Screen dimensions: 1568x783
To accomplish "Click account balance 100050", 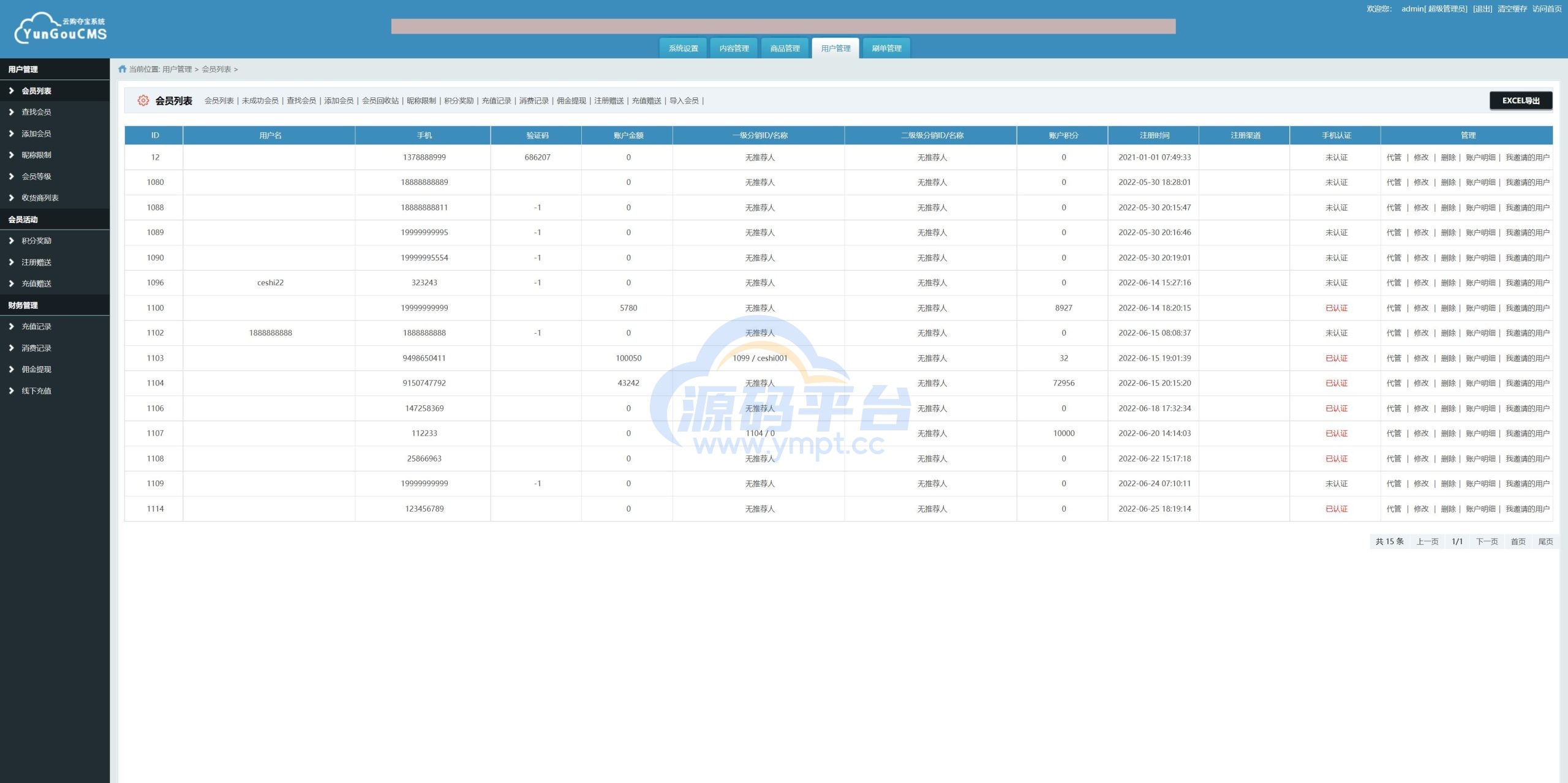I will [628, 358].
